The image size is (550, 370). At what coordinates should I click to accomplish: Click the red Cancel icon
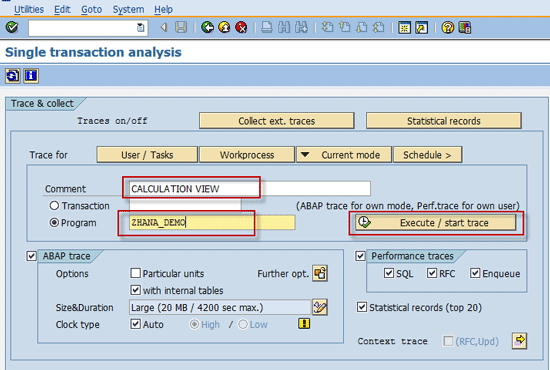[x=241, y=27]
